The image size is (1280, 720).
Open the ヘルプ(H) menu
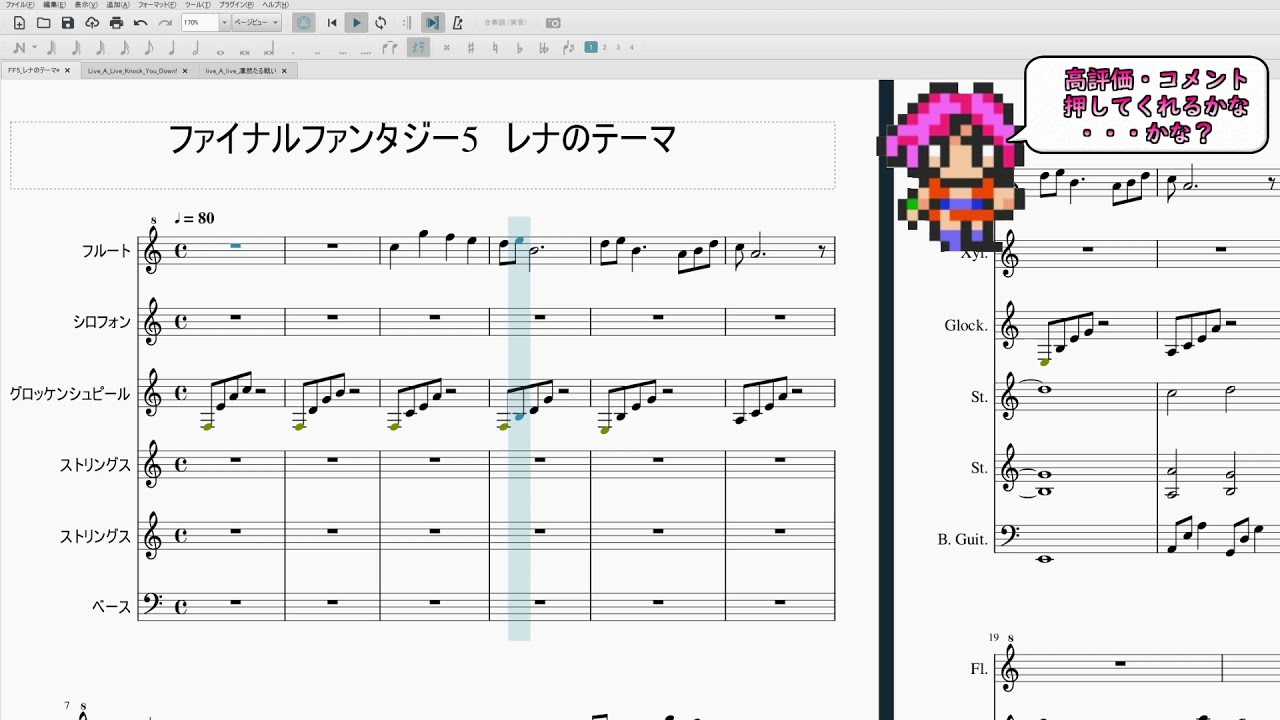tap(275, 5)
